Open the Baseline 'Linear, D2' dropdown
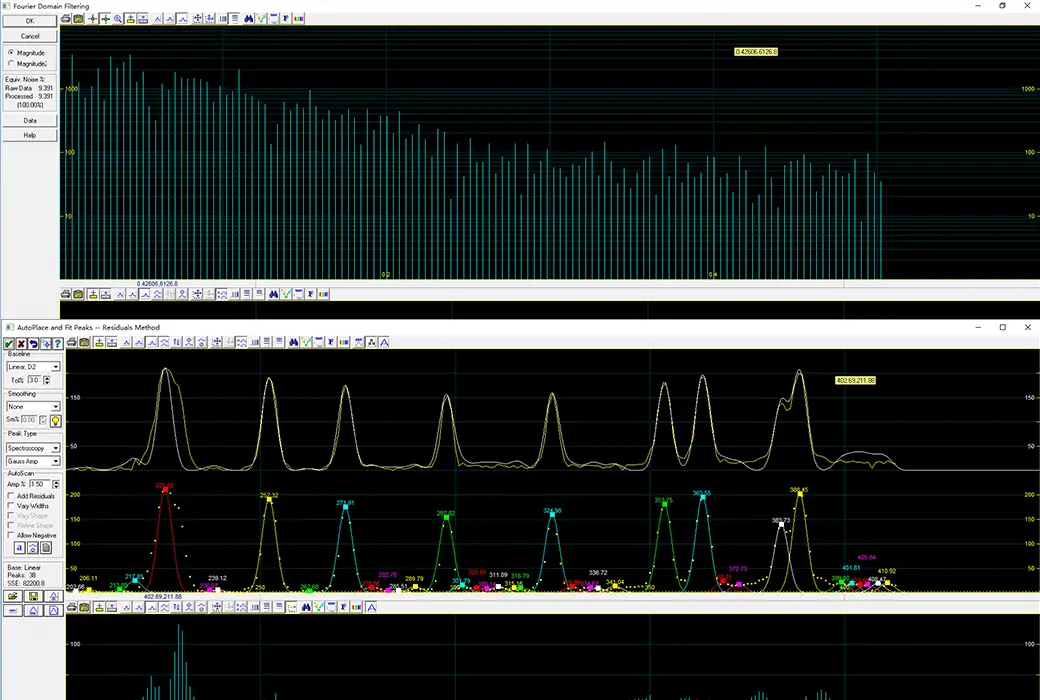 tap(33, 367)
